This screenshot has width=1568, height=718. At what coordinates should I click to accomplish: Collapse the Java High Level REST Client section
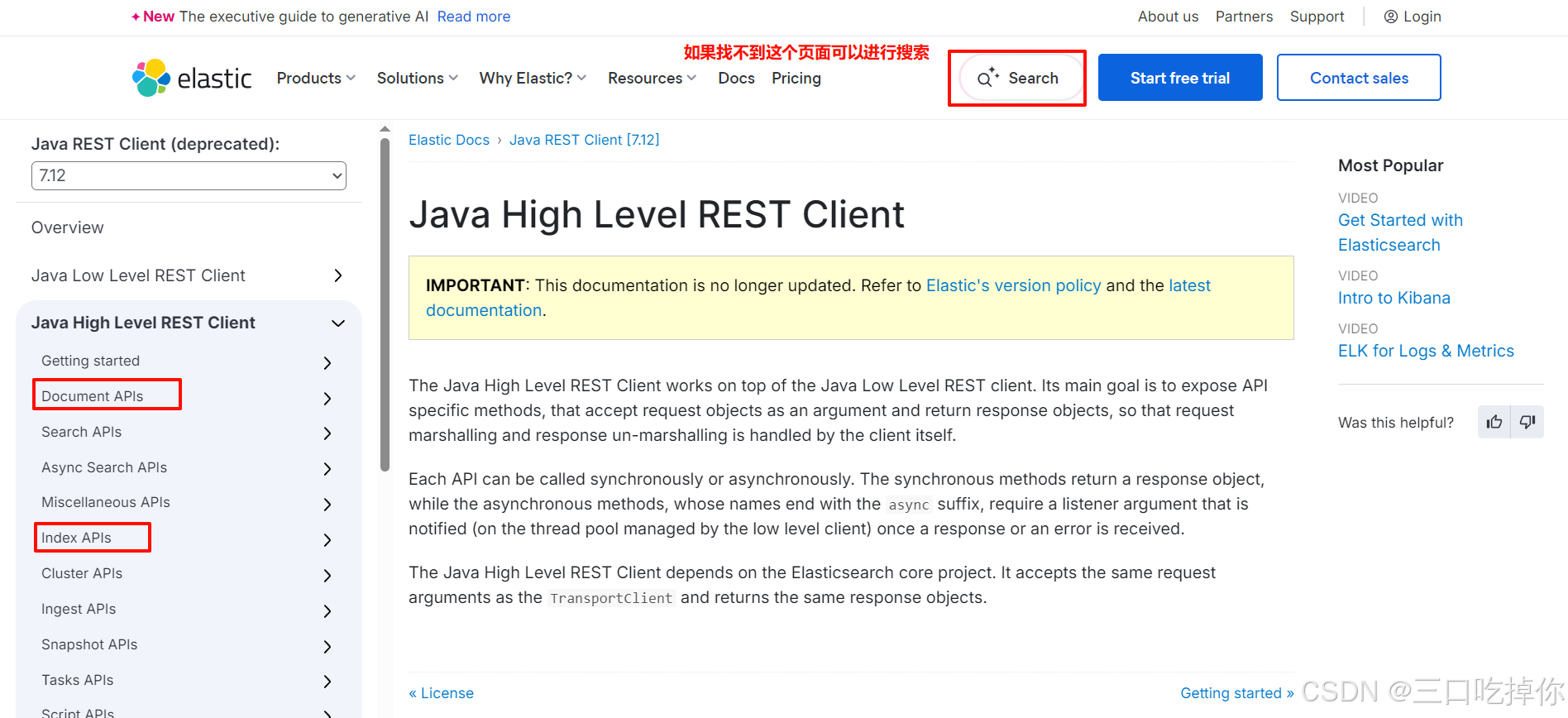337,323
